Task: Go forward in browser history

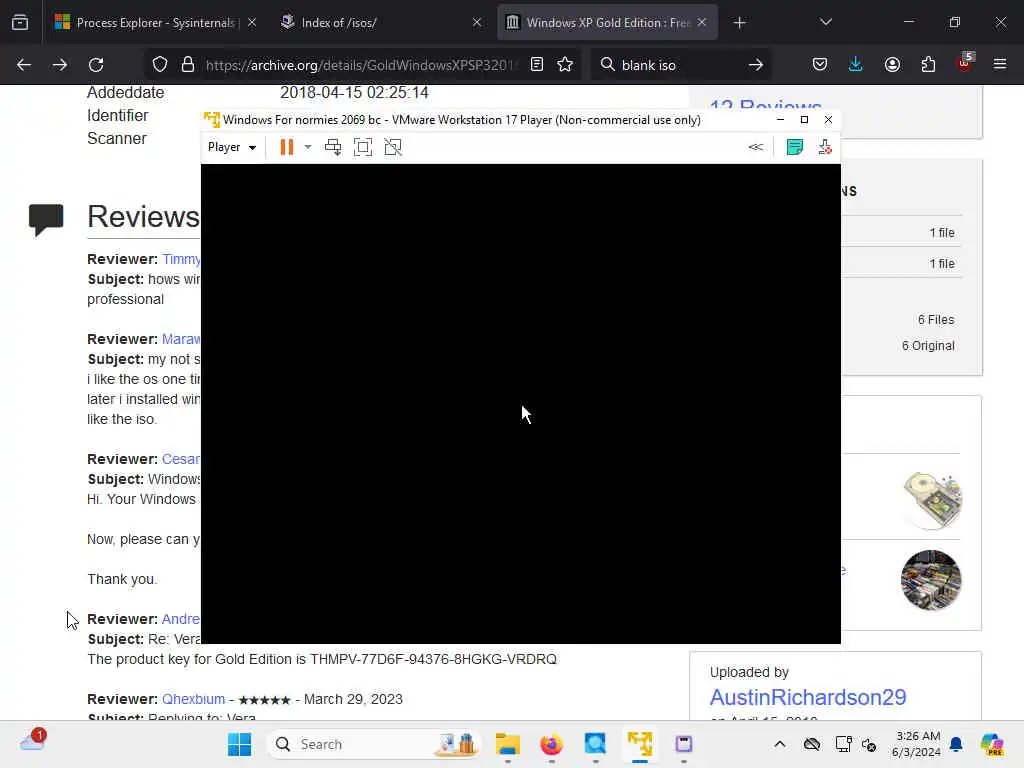Action: click(59, 65)
